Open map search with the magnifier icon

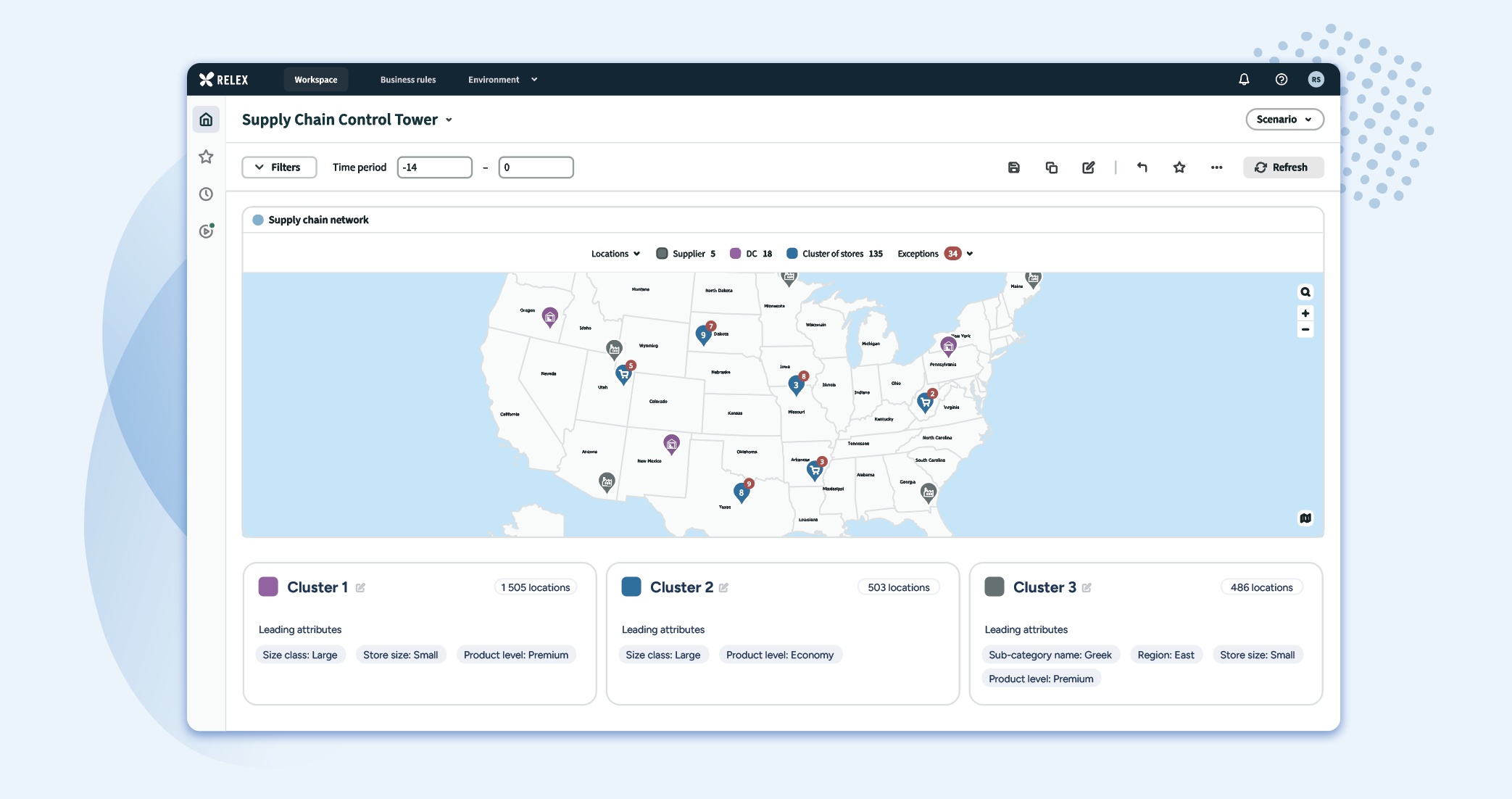click(x=1305, y=291)
